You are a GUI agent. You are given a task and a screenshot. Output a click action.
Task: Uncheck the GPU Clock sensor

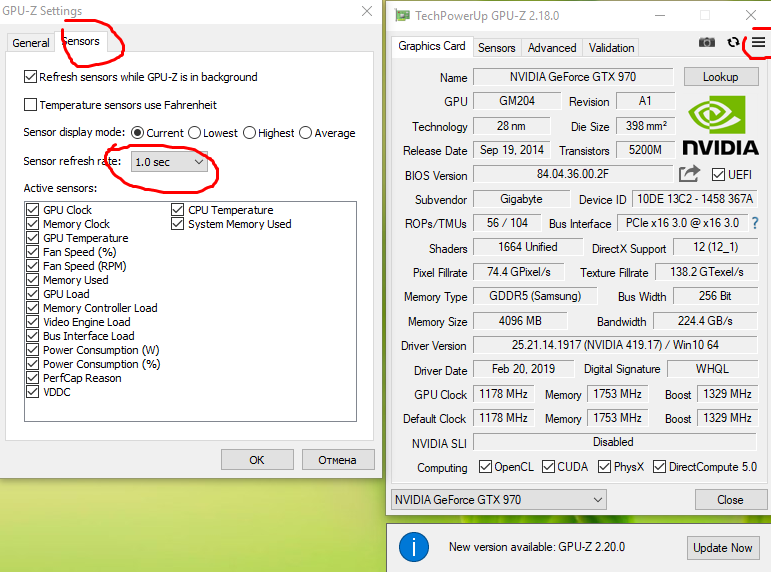pos(32,210)
